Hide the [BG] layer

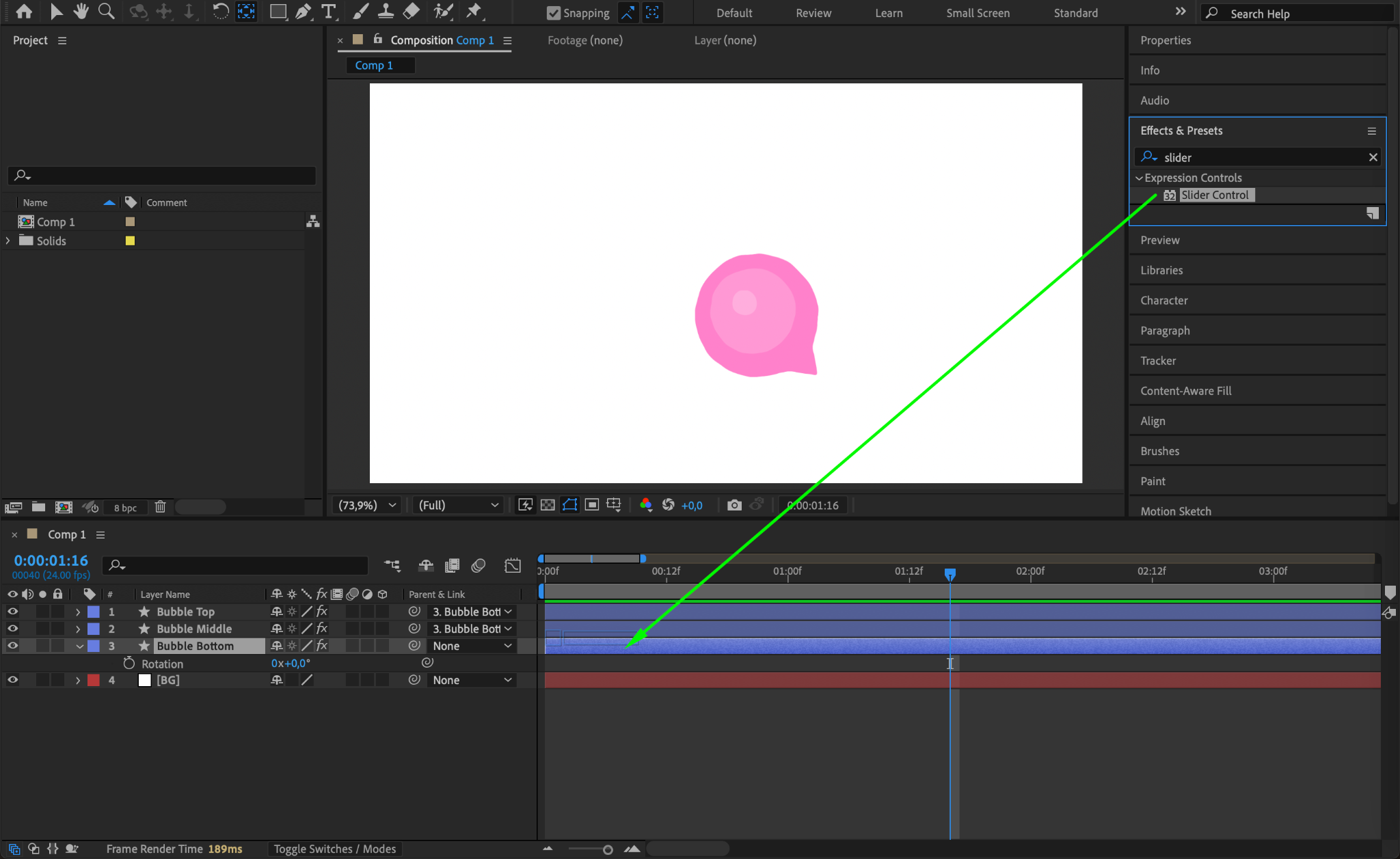click(12, 680)
